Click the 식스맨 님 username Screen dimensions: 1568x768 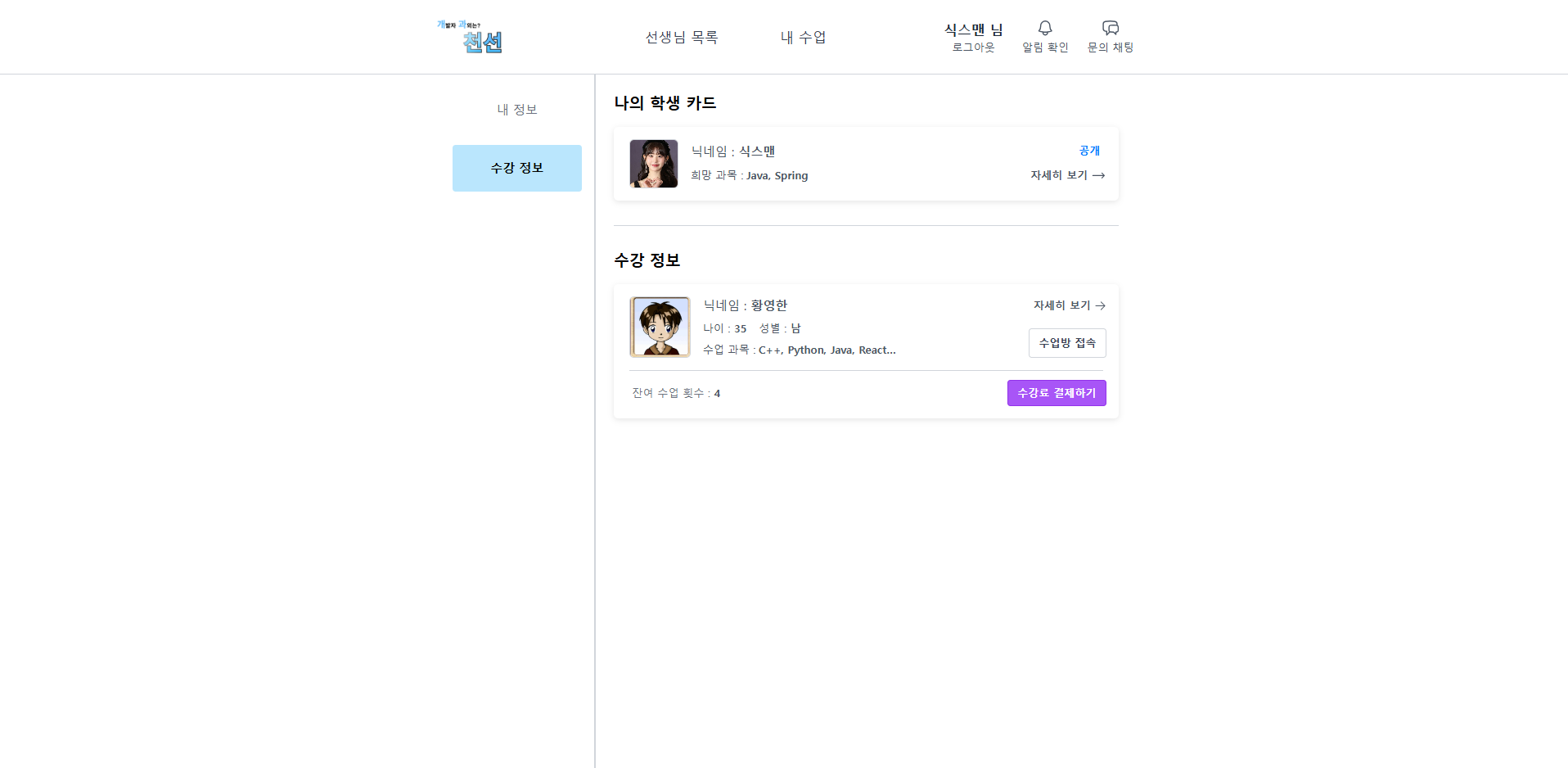973,29
